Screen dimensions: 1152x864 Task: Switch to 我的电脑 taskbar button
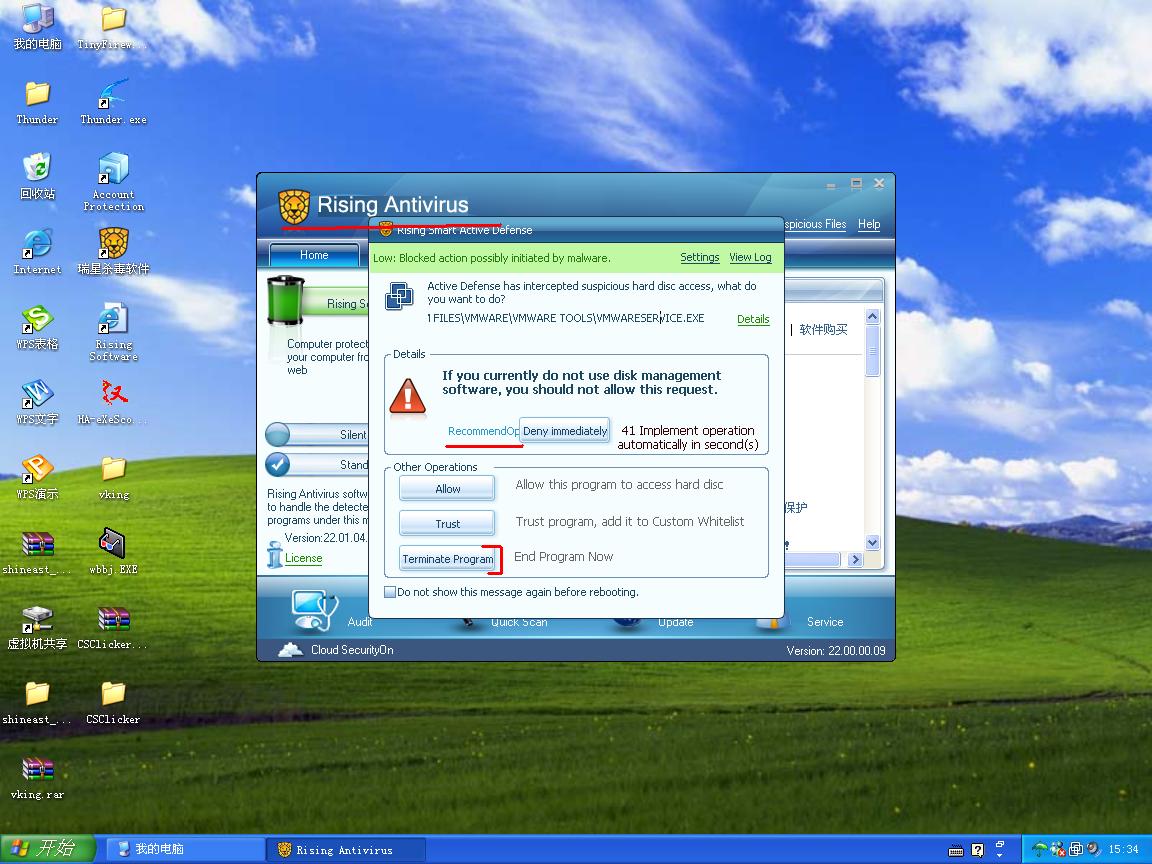click(x=184, y=849)
